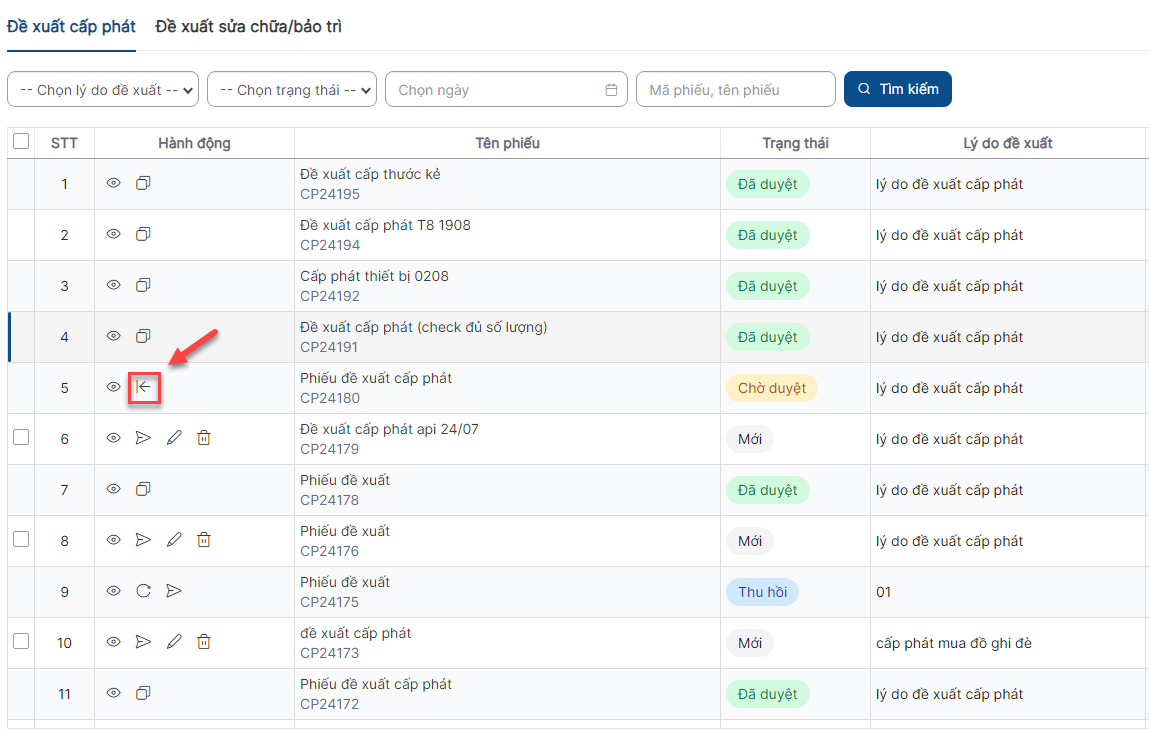This screenshot has width=1149, height=730.
Task: Click the code 'CP24178'
Action: click(330, 500)
